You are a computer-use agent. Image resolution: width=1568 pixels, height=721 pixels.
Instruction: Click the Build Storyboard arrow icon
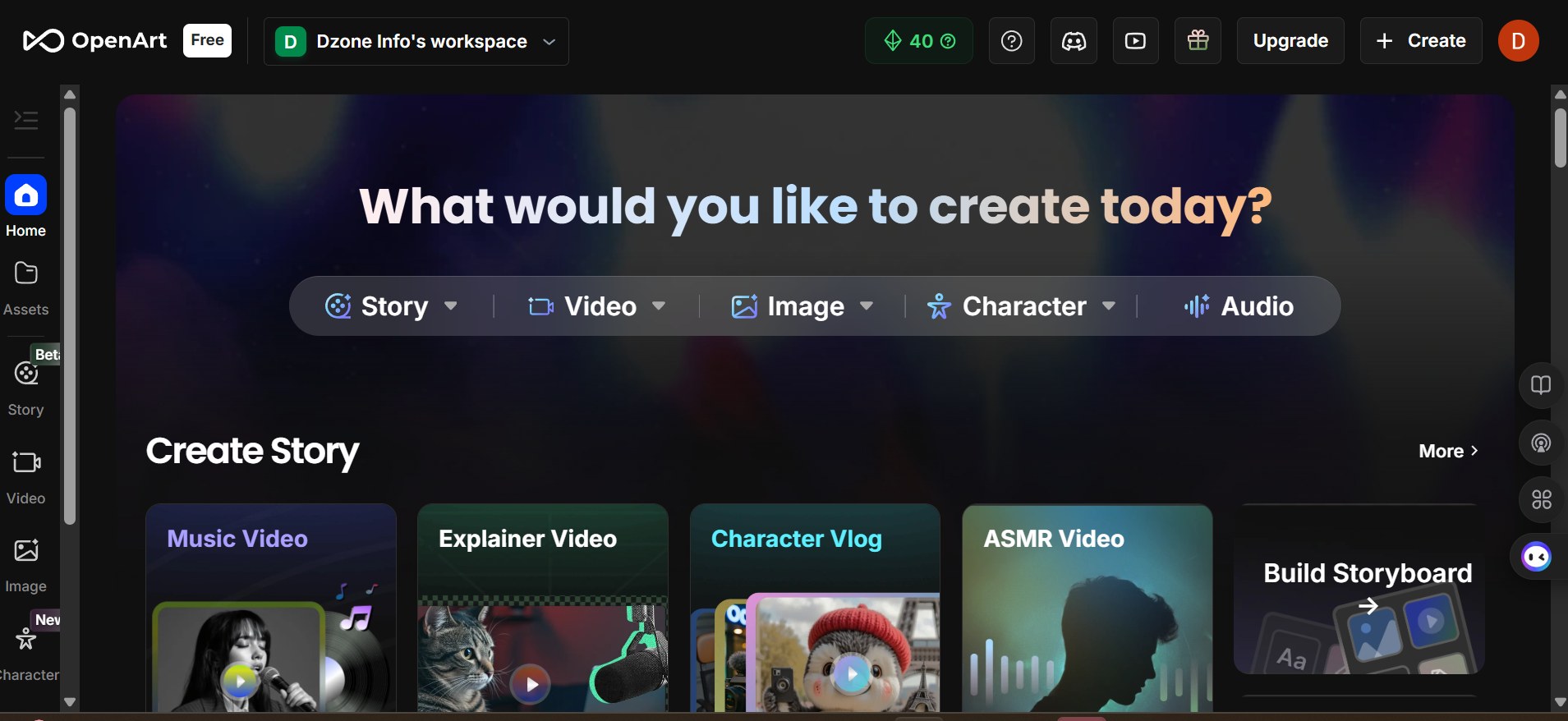(1368, 606)
